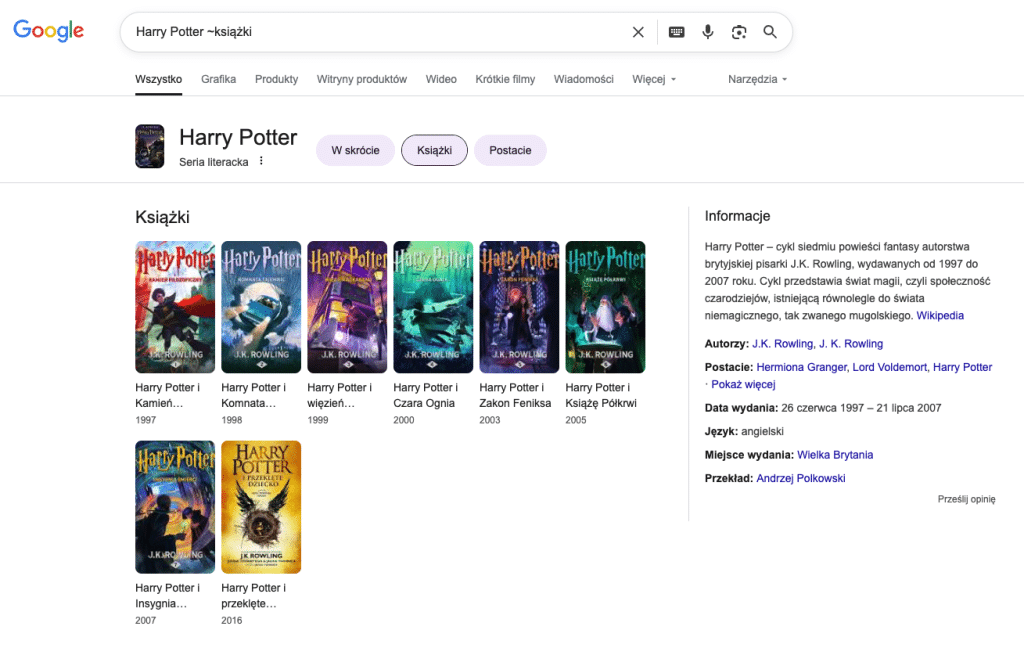
Task: Open Harry Potter character link in Postacie
Action: point(963,367)
